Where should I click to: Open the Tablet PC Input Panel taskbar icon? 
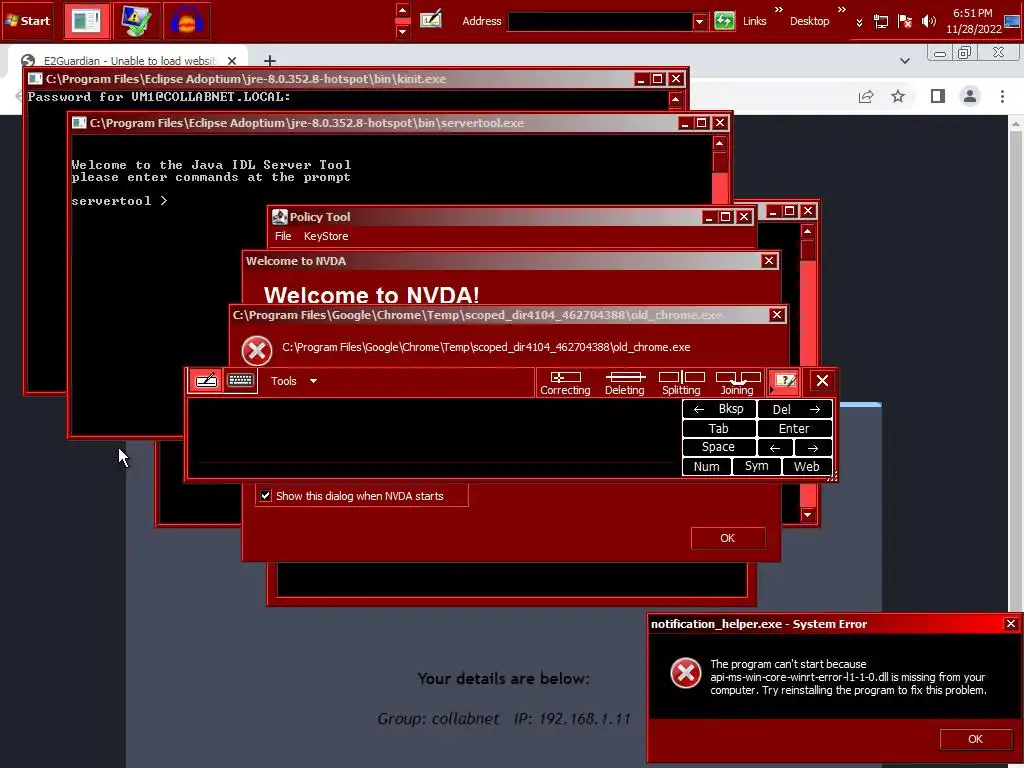pos(431,20)
